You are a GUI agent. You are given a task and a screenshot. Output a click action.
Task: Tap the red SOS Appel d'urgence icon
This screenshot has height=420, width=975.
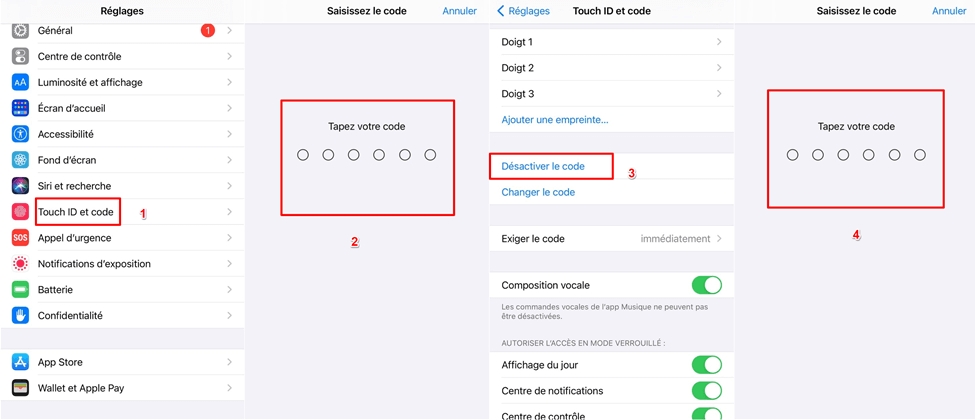(x=20, y=238)
